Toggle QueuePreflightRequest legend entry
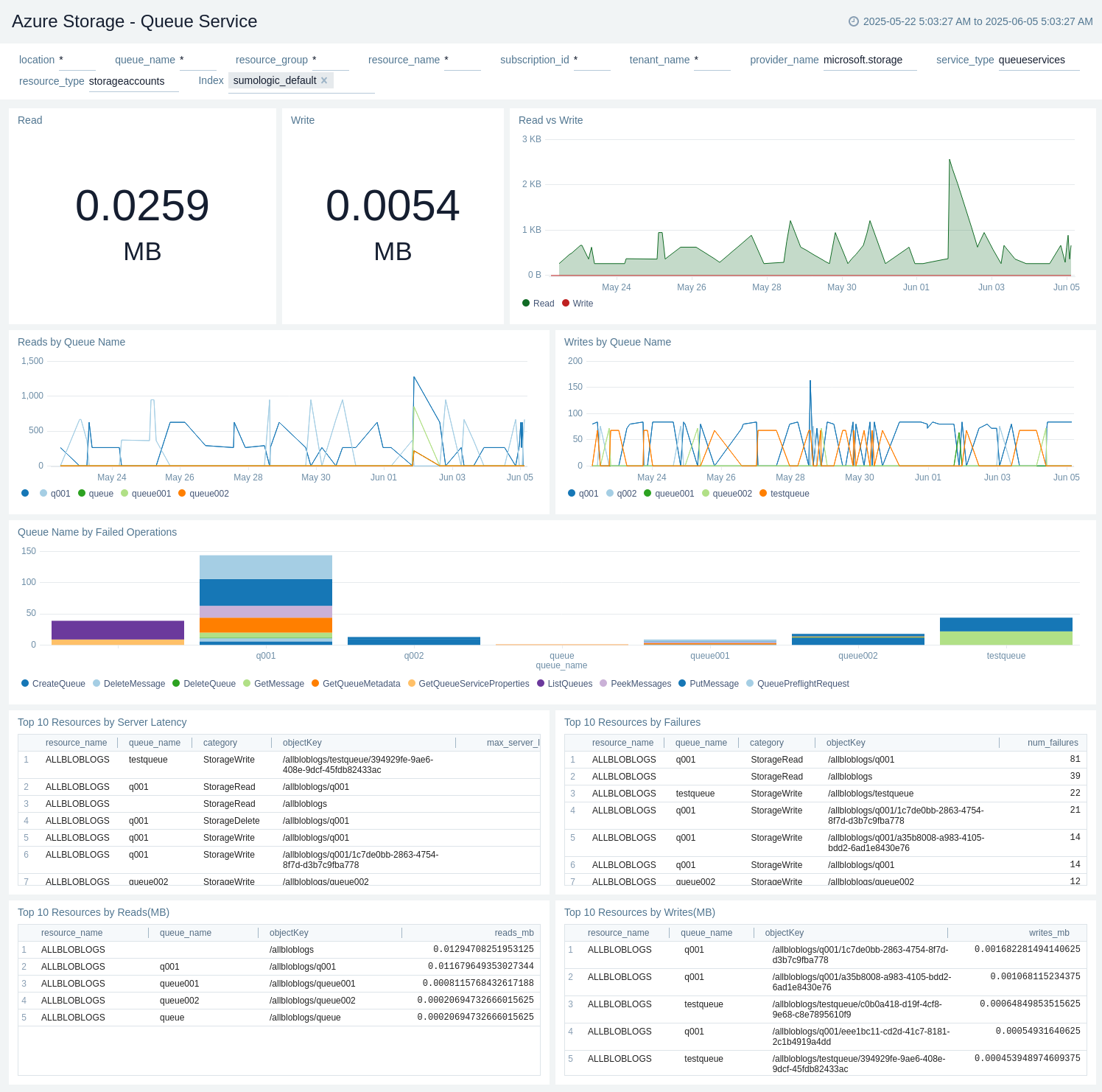This screenshot has height=1092, width=1102. [798, 684]
